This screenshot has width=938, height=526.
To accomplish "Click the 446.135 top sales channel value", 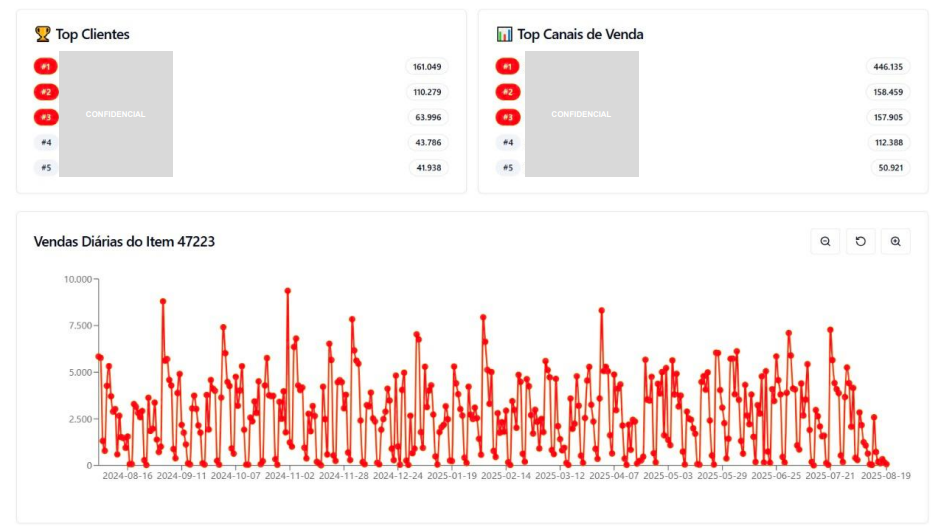I will pyautogui.click(x=888, y=67).
